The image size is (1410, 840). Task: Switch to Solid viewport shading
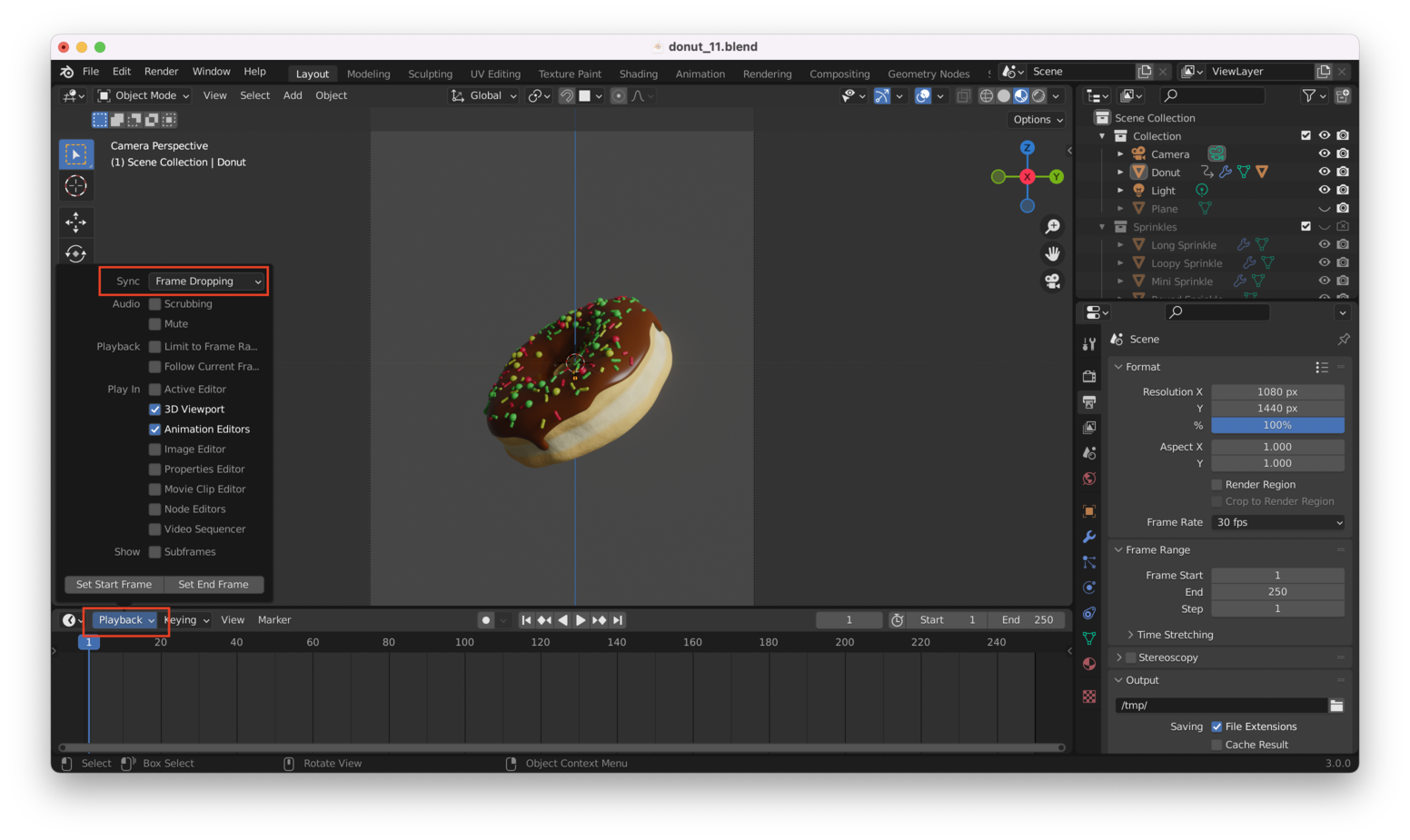click(x=1004, y=95)
